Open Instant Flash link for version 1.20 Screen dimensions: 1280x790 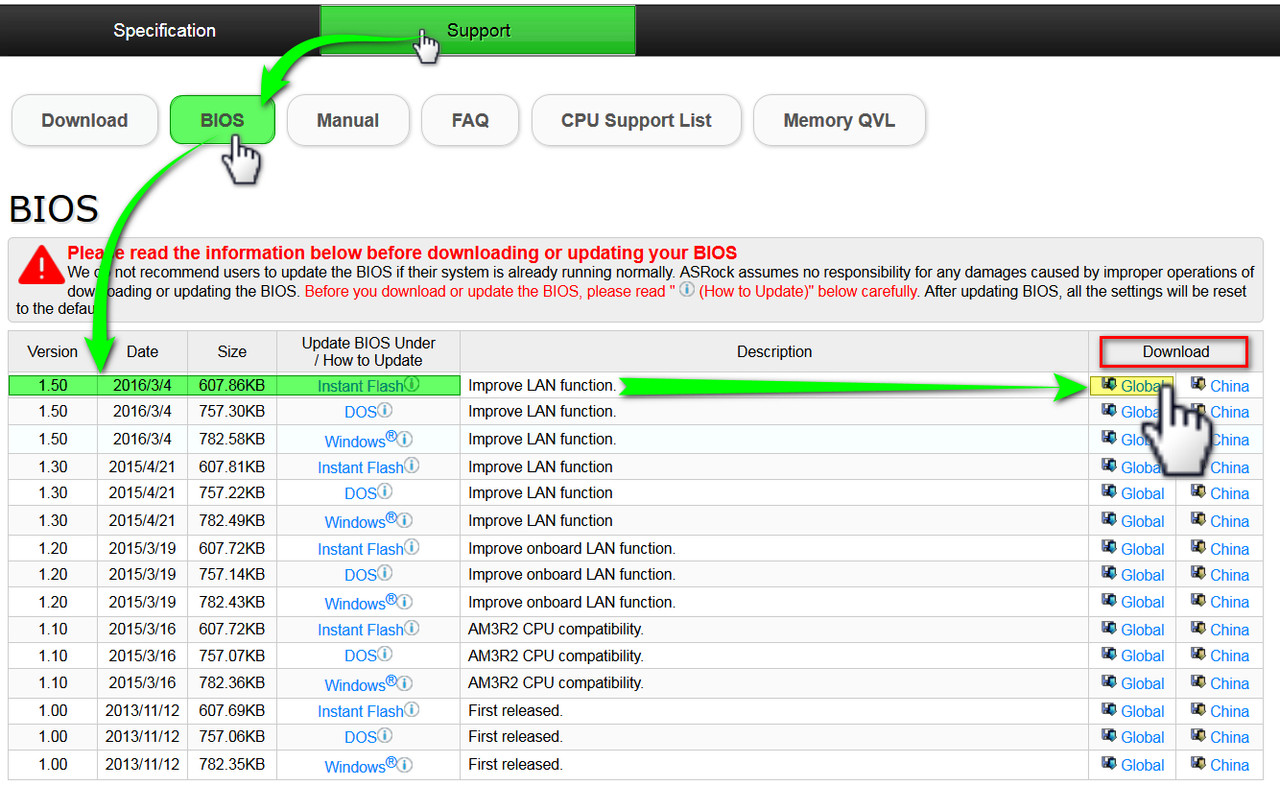360,549
